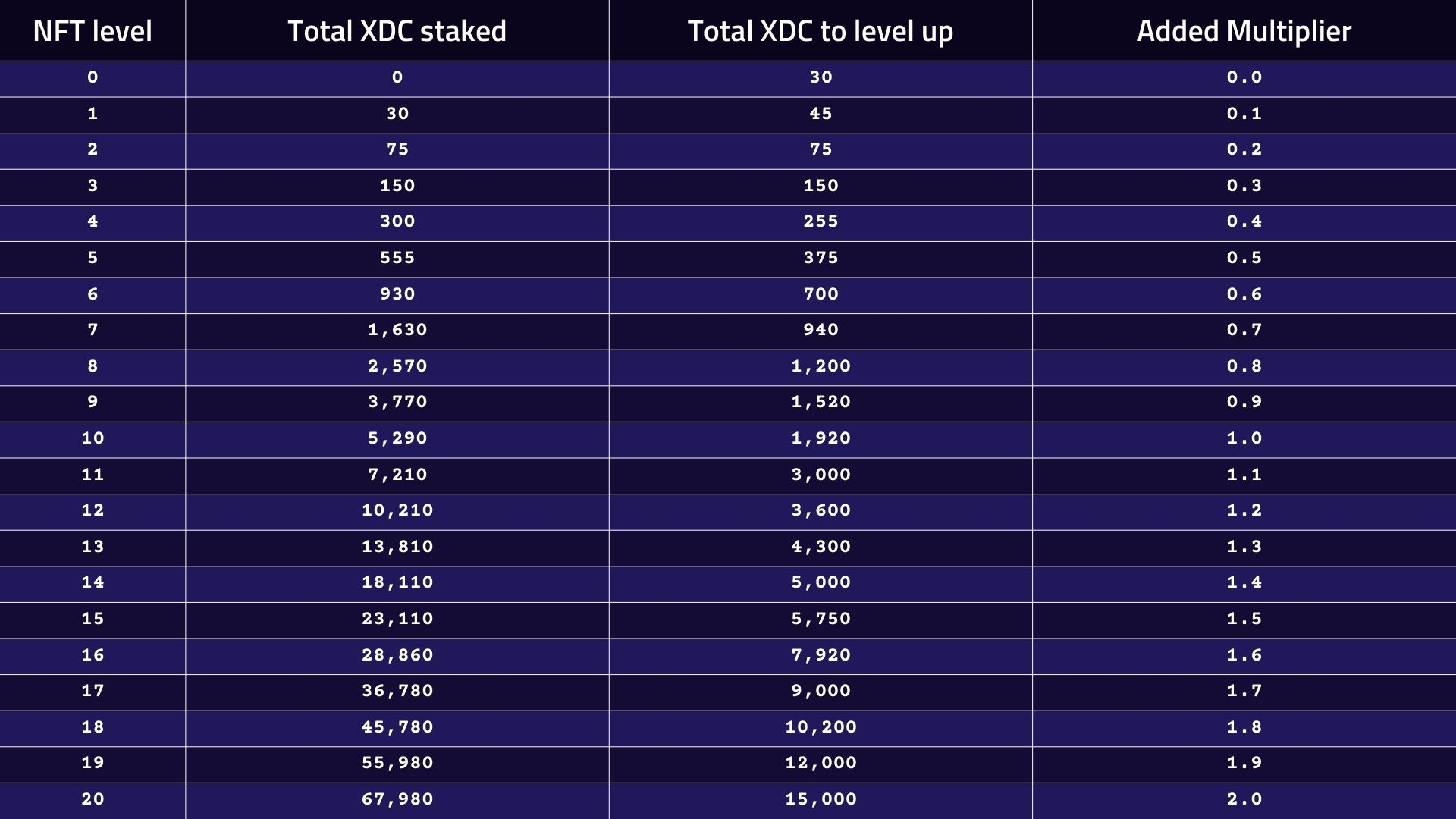
Task: Select the 1.0 added multiplier cell
Action: [x=1244, y=438]
